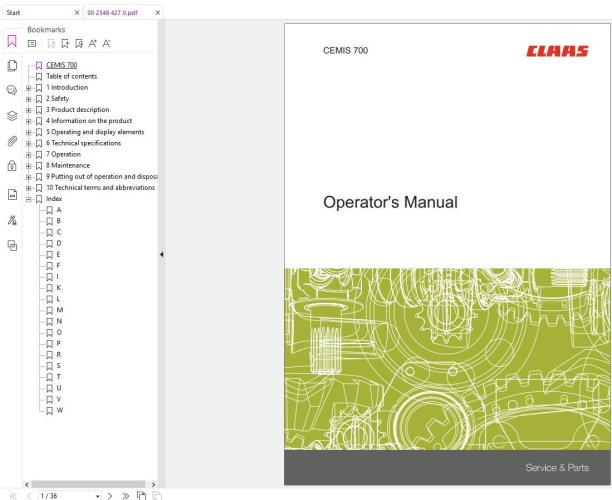Open the Security lock panel
The image size is (612, 500).
pyautogui.click(x=12, y=166)
